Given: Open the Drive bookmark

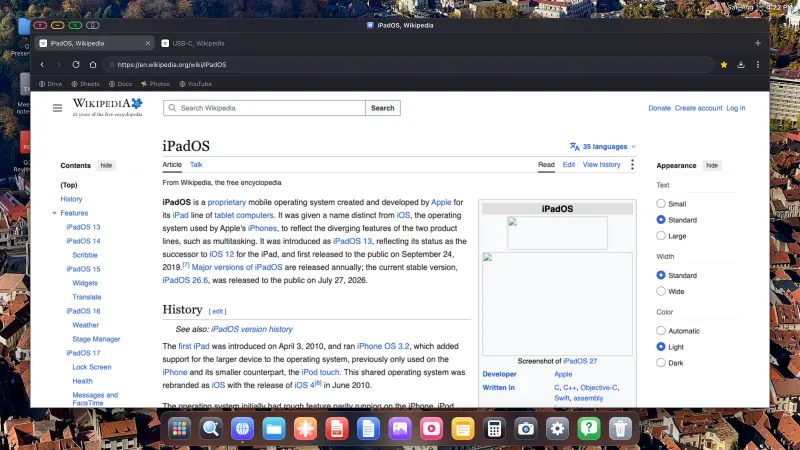Looking at the screenshot, I should point(51,84).
